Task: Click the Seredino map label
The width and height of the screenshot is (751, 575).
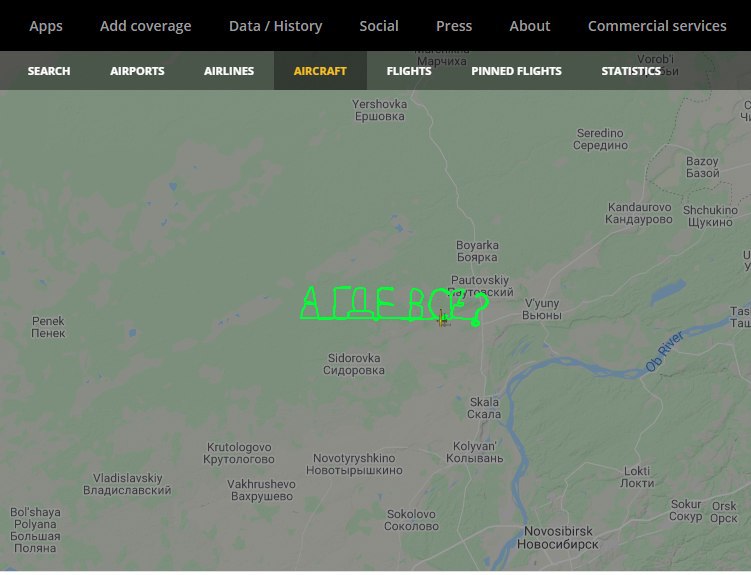Action: 600,139
